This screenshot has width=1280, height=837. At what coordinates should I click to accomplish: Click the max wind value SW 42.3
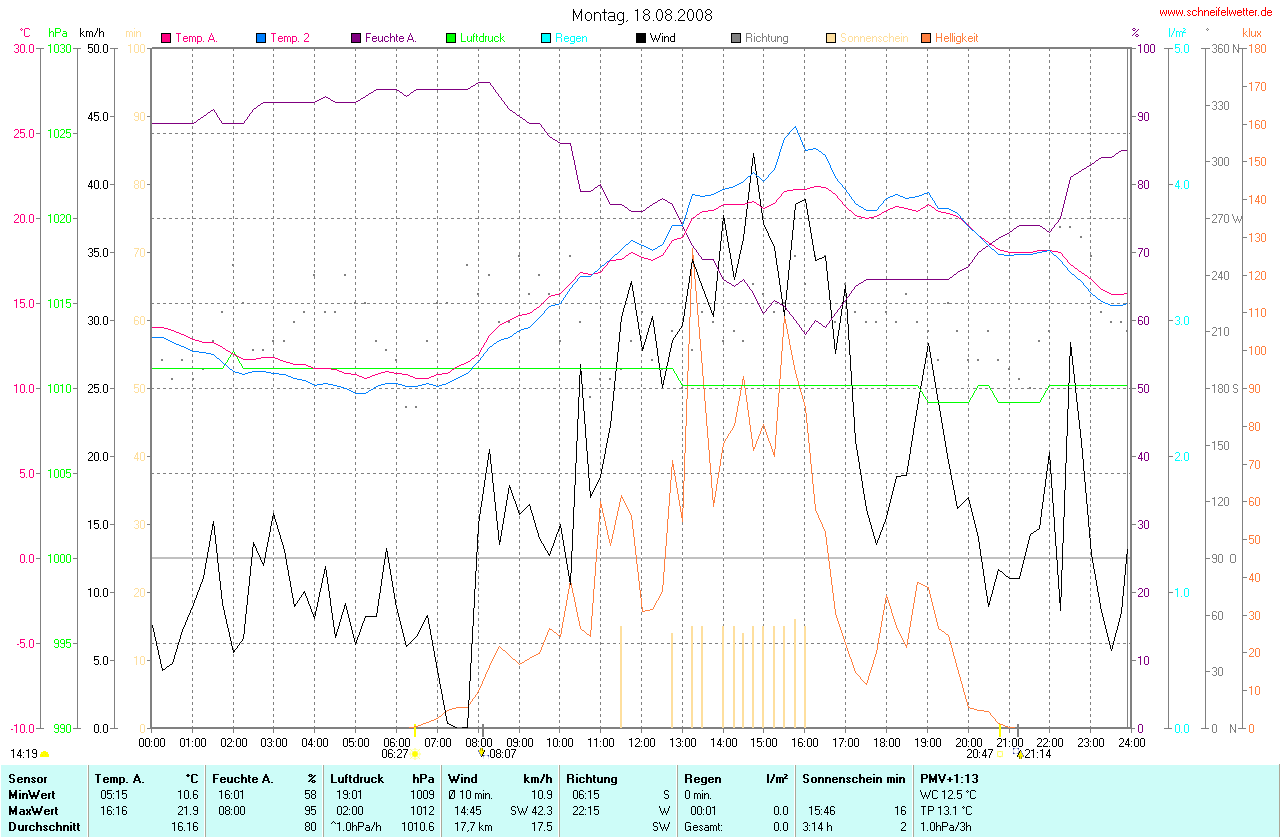pyautogui.click(x=532, y=810)
